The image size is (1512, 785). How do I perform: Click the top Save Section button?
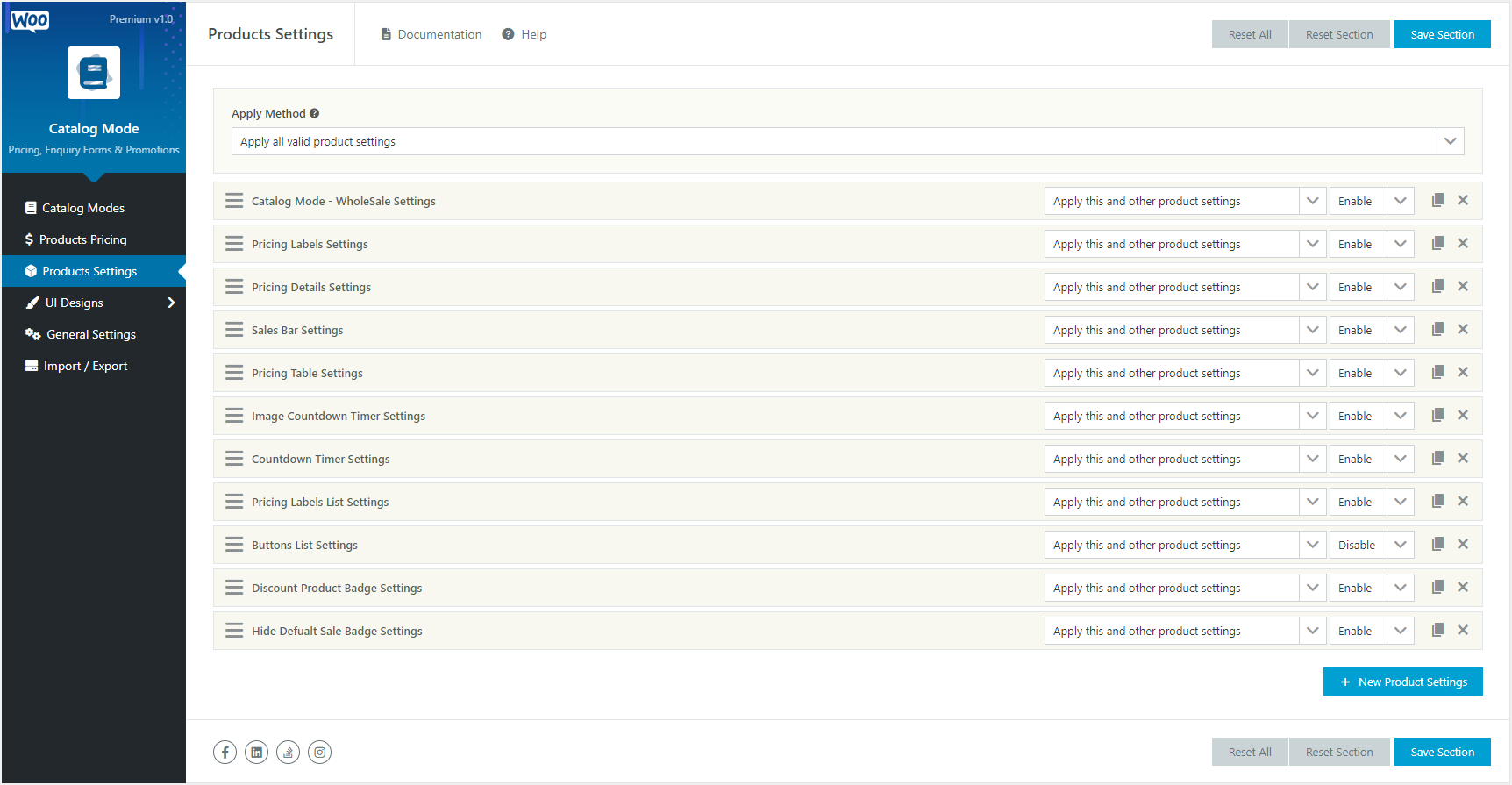tap(1443, 34)
